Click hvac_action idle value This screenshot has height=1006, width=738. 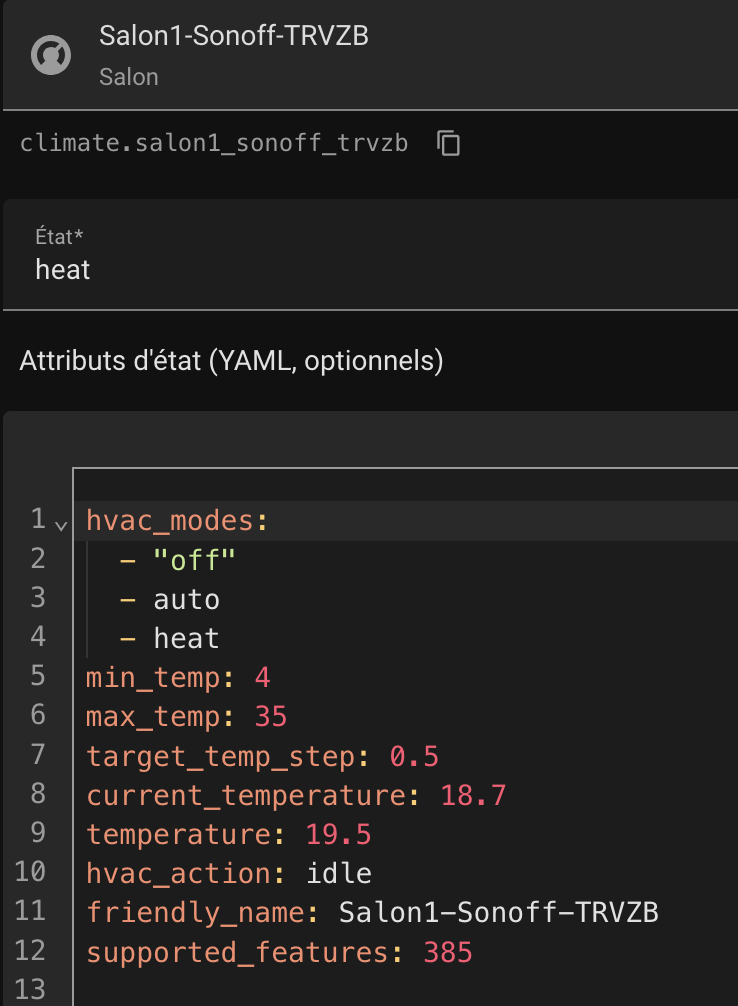[x=338, y=873]
